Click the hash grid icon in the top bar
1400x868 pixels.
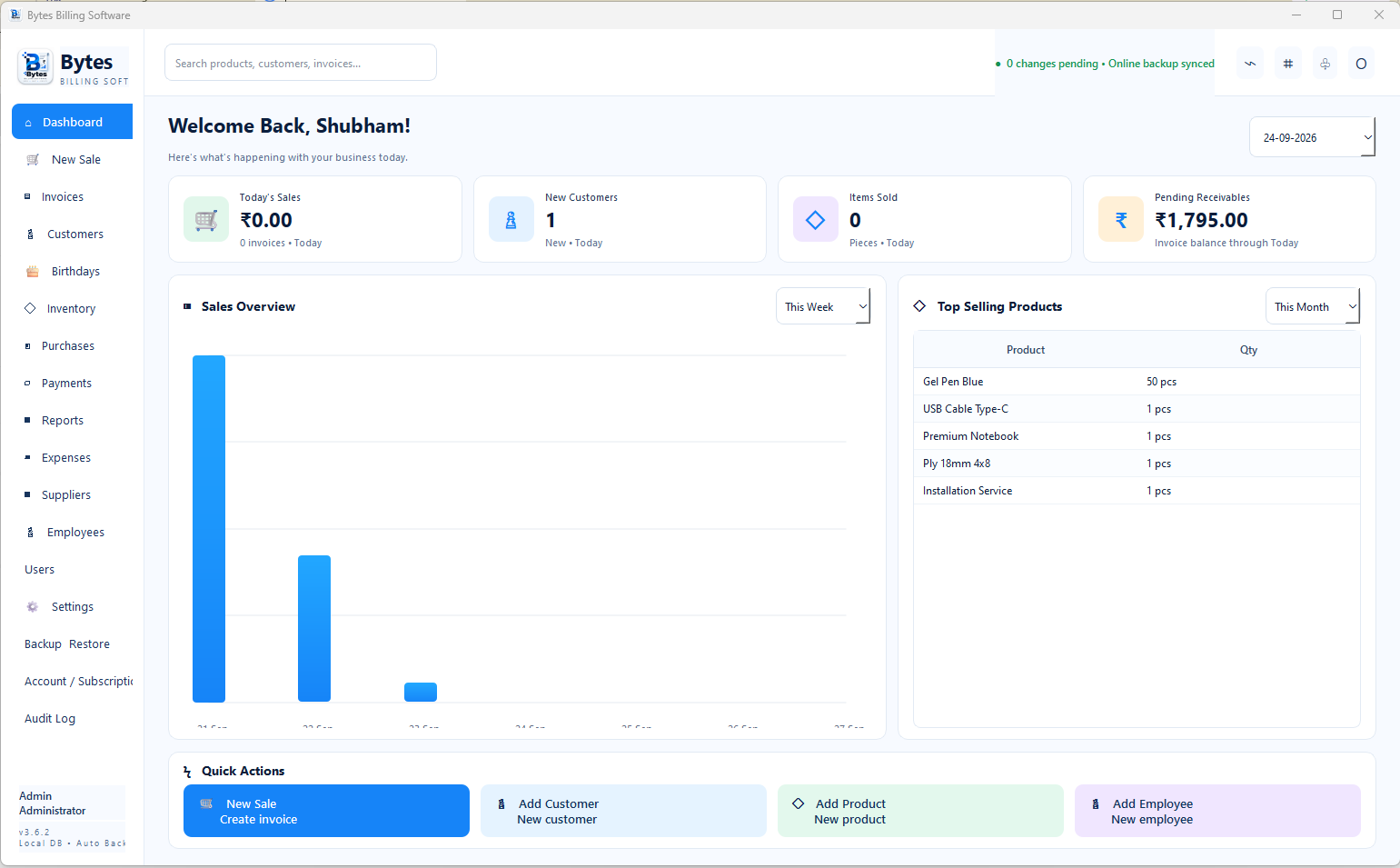coord(1287,64)
